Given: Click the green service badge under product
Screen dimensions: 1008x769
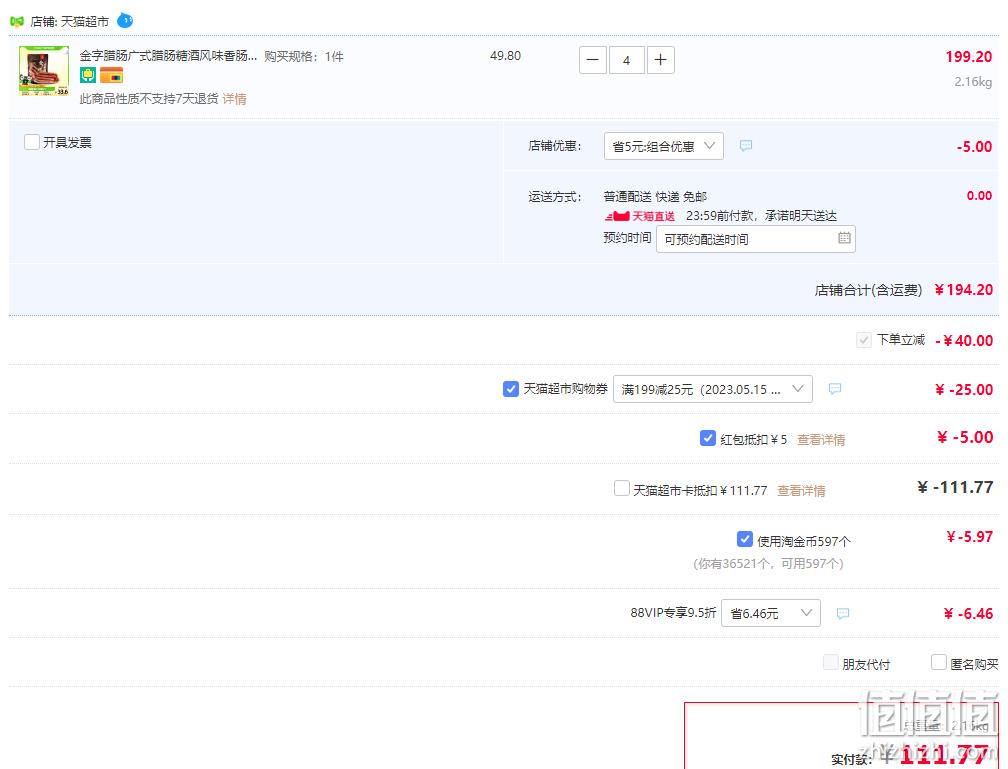Looking at the screenshot, I should pyautogui.click(x=88, y=76).
